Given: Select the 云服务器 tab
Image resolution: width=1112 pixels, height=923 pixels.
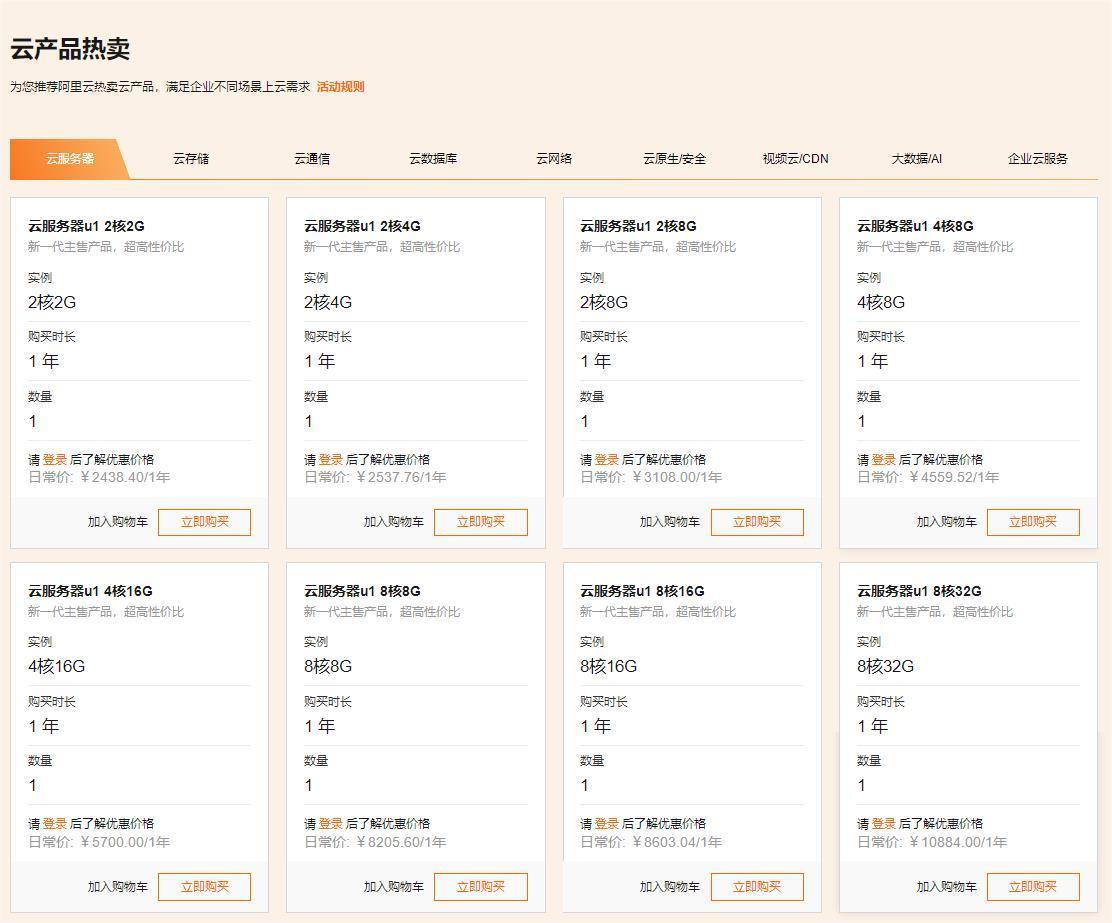Looking at the screenshot, I should point(70,158).
